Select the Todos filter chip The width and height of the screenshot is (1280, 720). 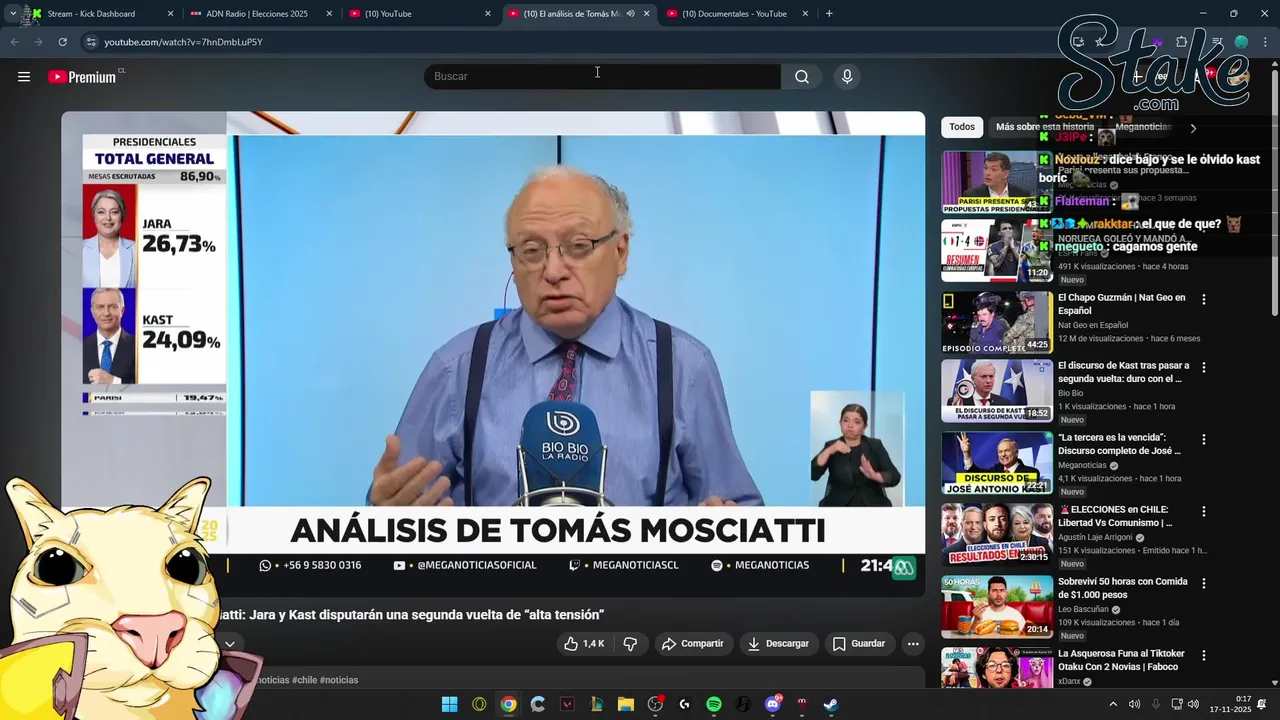[x=962, y=127]
